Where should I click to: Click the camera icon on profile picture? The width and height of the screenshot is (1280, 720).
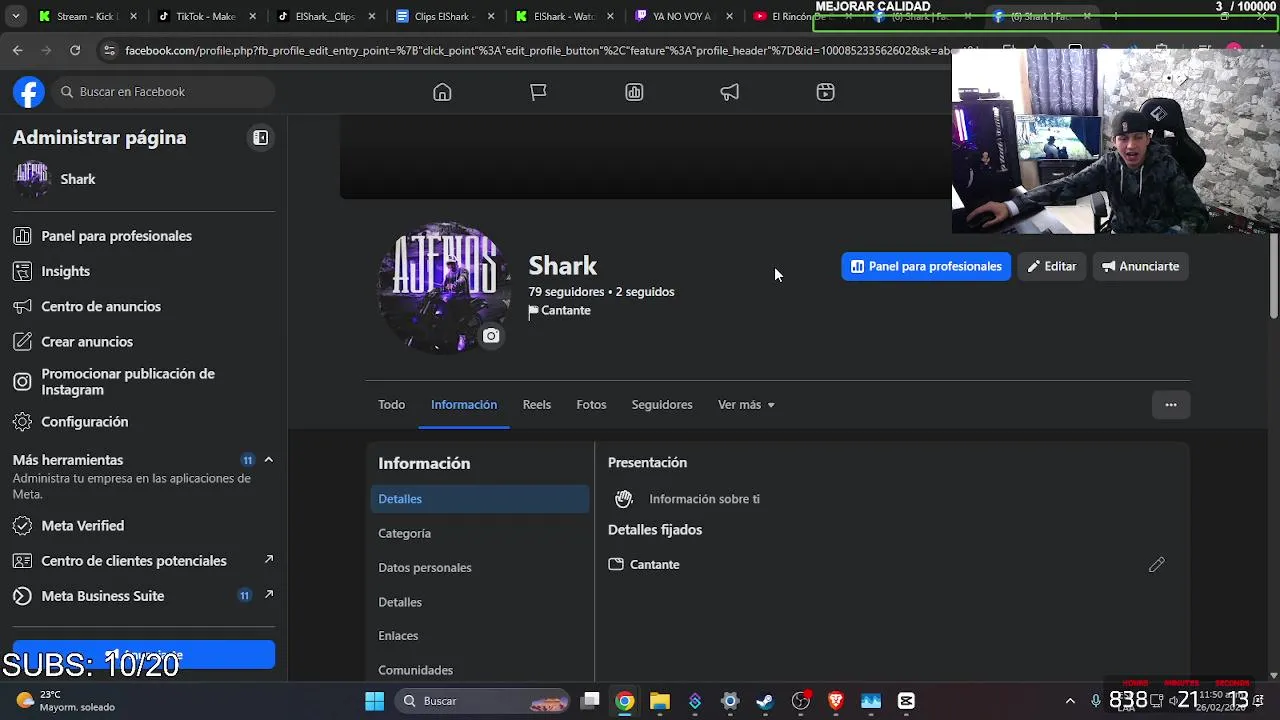click(x=491, y=336)
